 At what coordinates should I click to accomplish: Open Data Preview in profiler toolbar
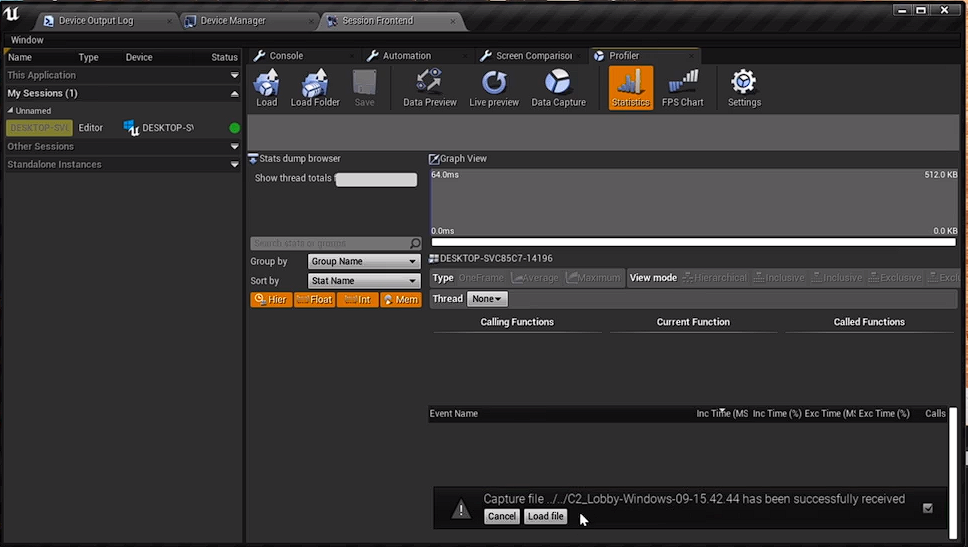(430, 88)
